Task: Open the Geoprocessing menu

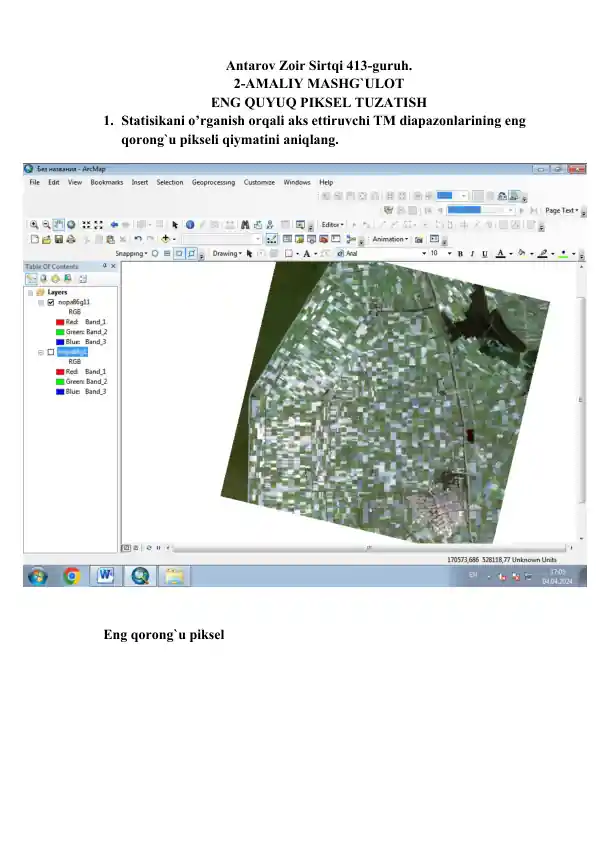Action: [213, 183]
